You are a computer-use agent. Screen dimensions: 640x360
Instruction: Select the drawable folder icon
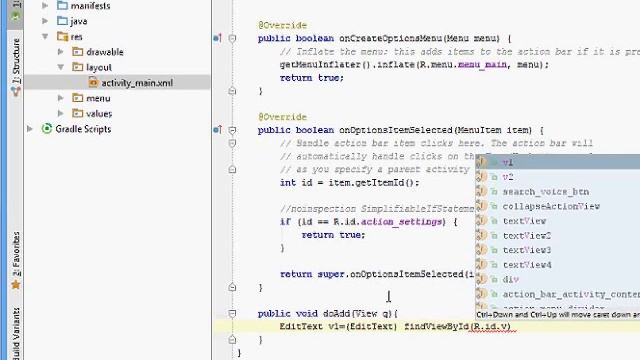[78, 51]
